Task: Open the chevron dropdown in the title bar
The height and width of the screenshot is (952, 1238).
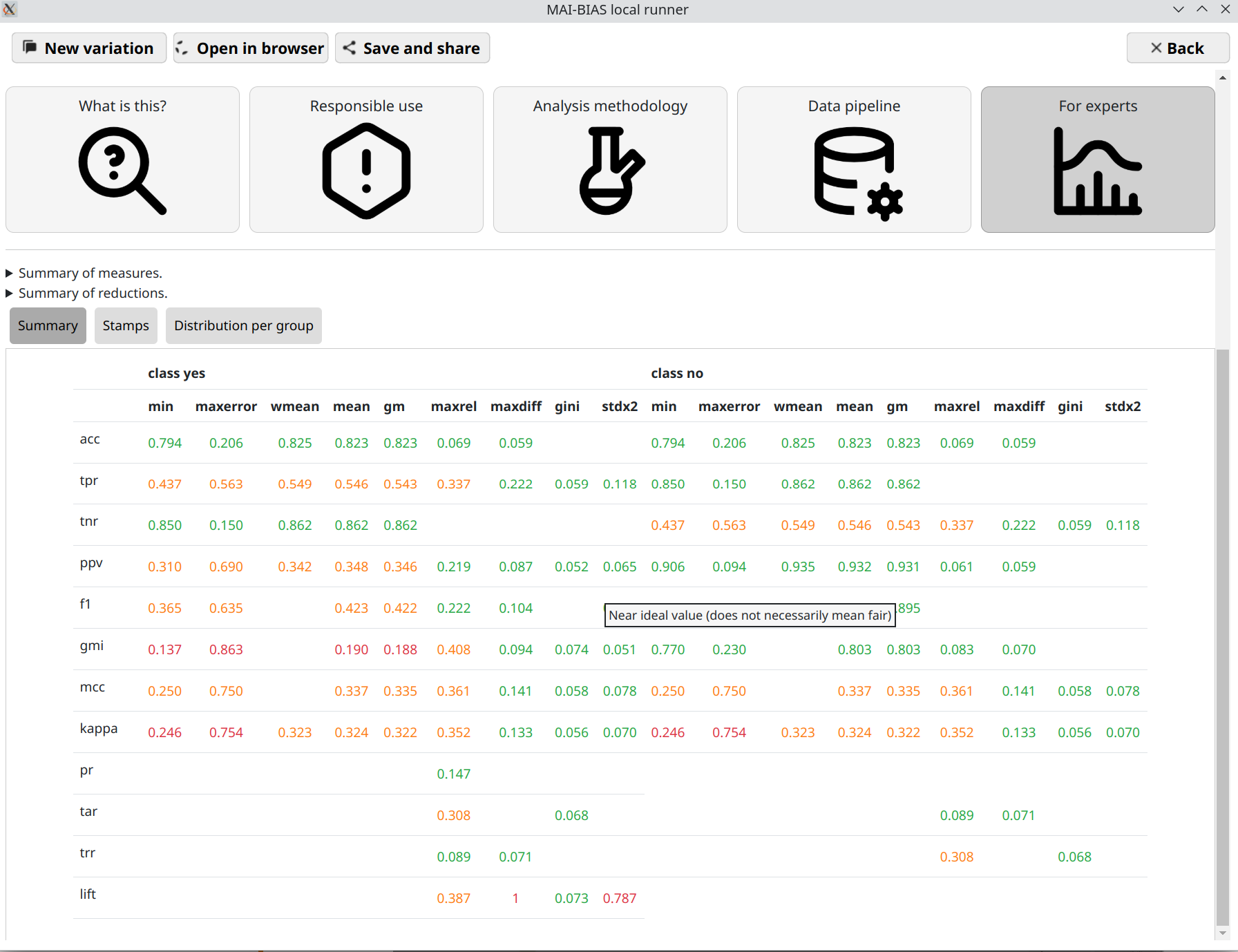Action: tap(1179, 10)
